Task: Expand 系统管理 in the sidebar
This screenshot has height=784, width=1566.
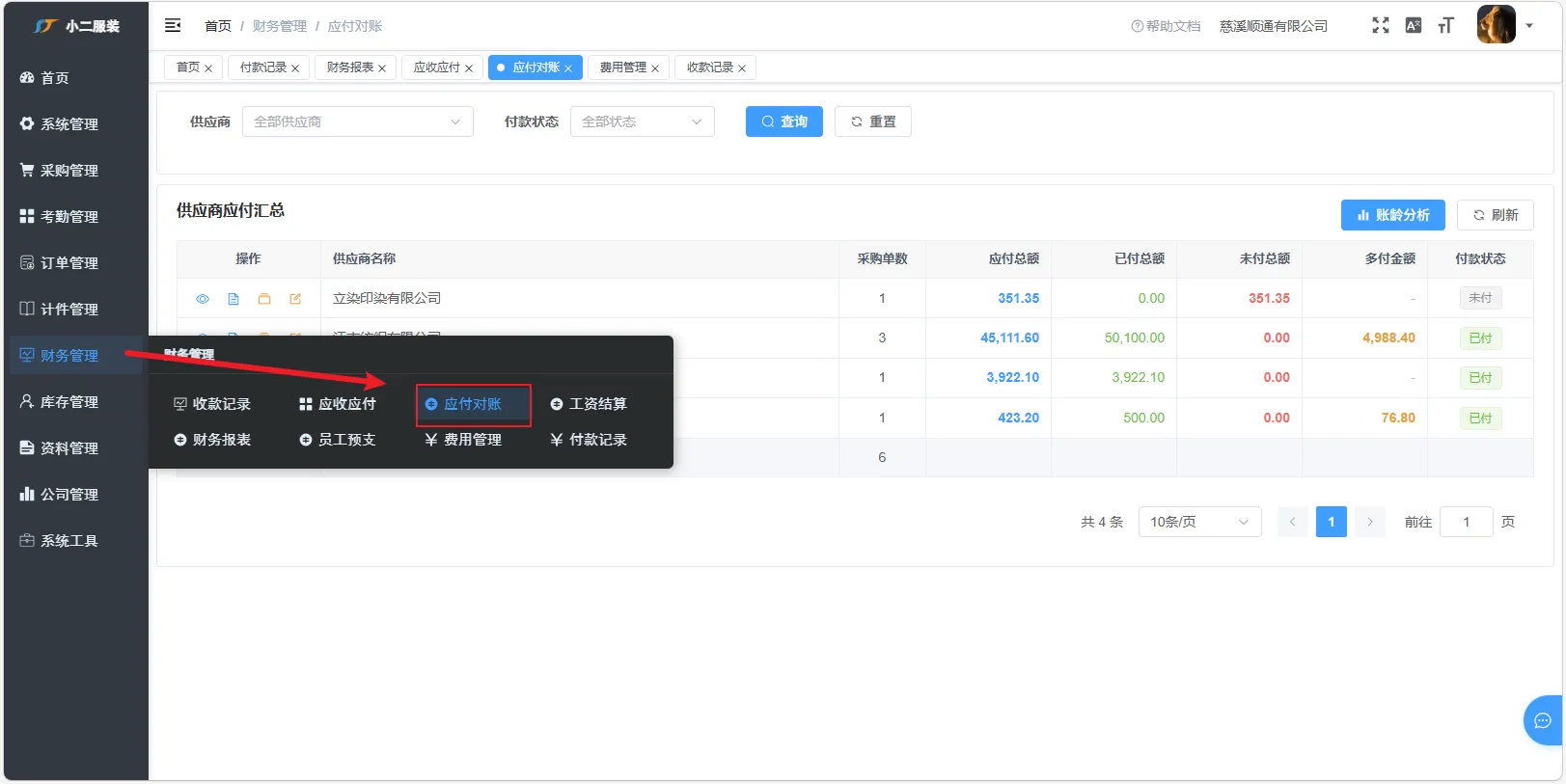Action: 76,124
